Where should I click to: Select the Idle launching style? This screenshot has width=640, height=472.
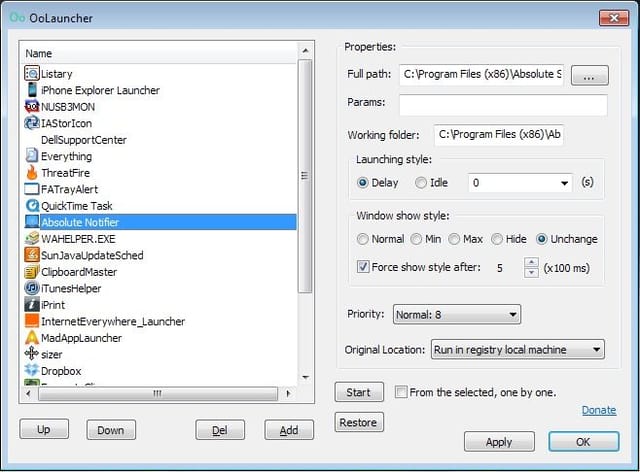point(421,183)
